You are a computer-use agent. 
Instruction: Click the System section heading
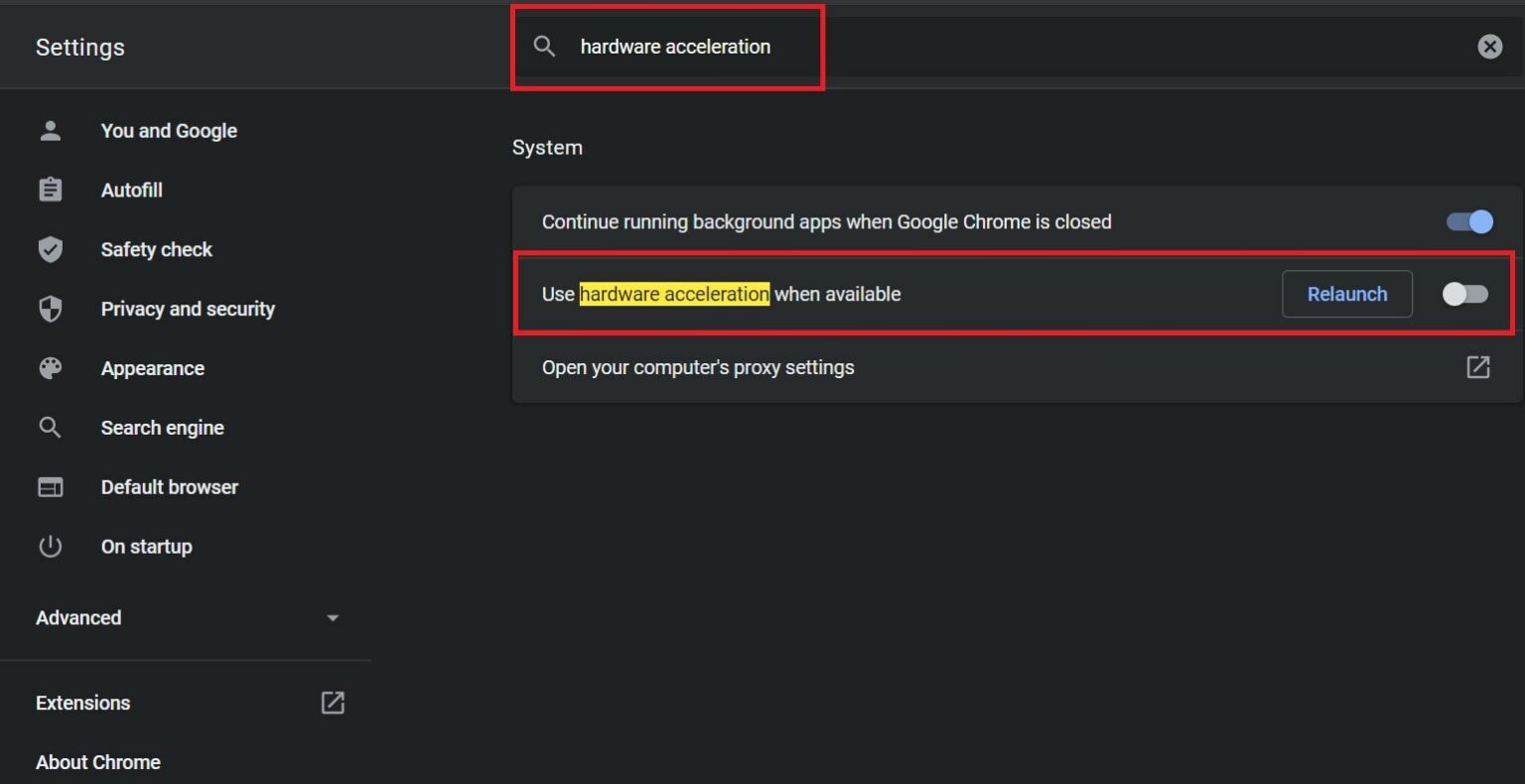coord(547,147)
